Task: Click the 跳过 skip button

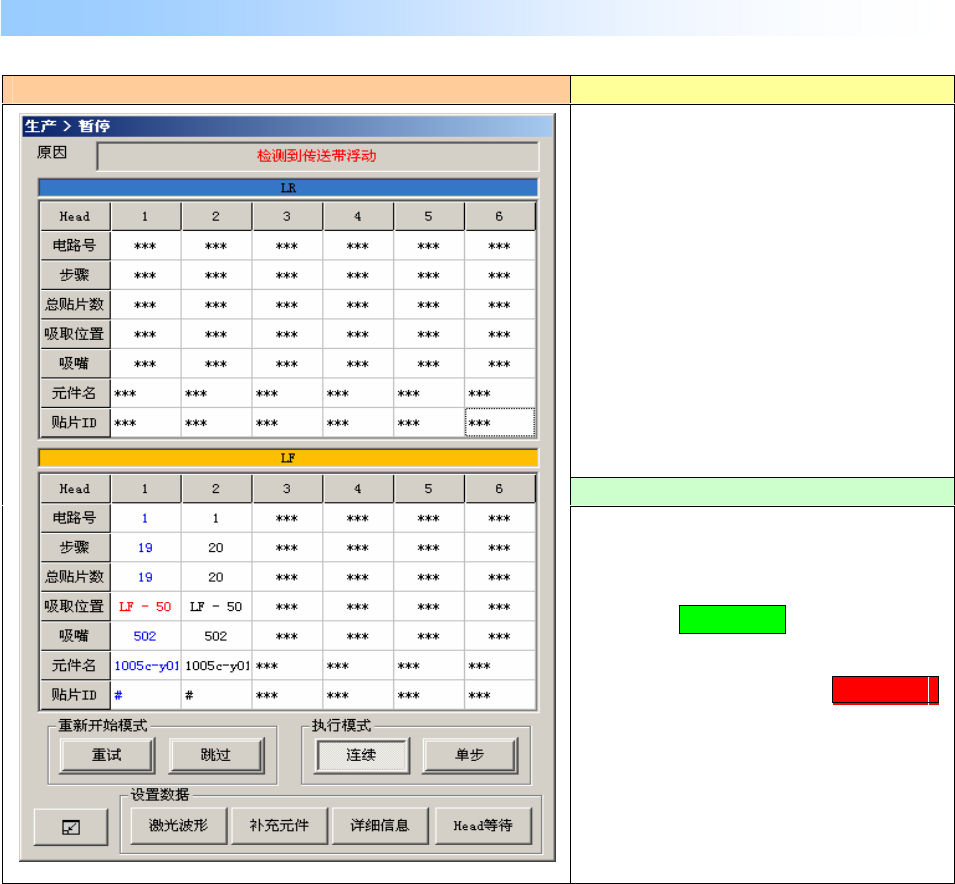Action: 216,755
